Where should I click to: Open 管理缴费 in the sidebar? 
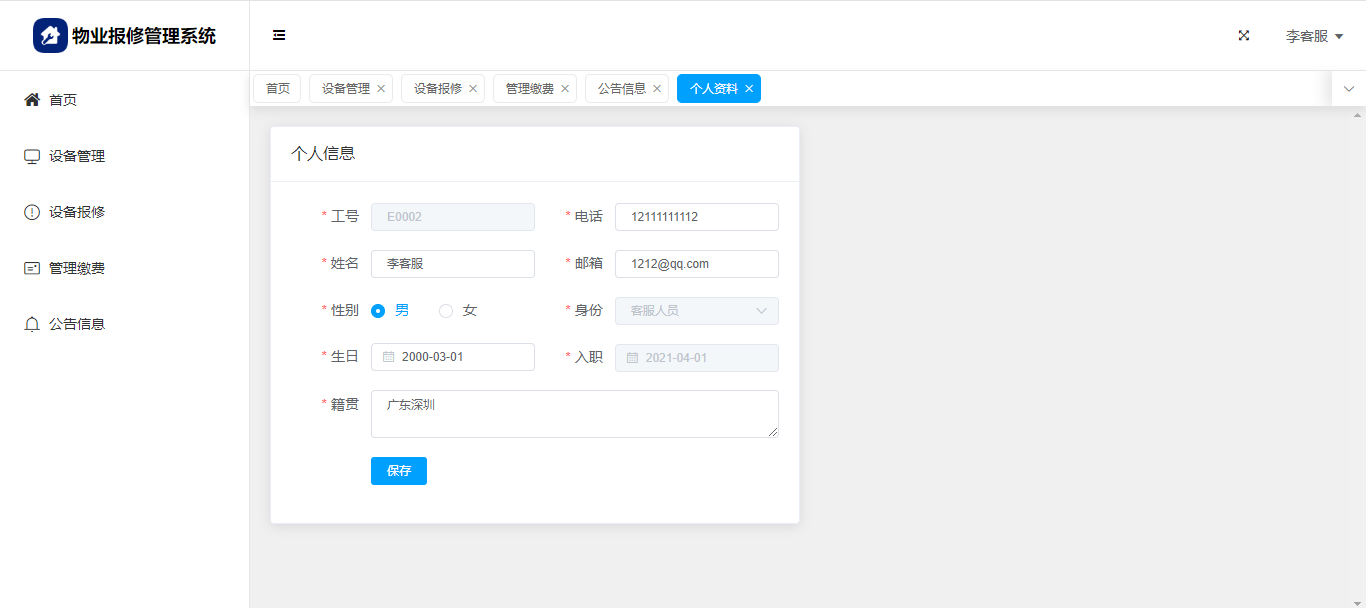tap(77, 268)
